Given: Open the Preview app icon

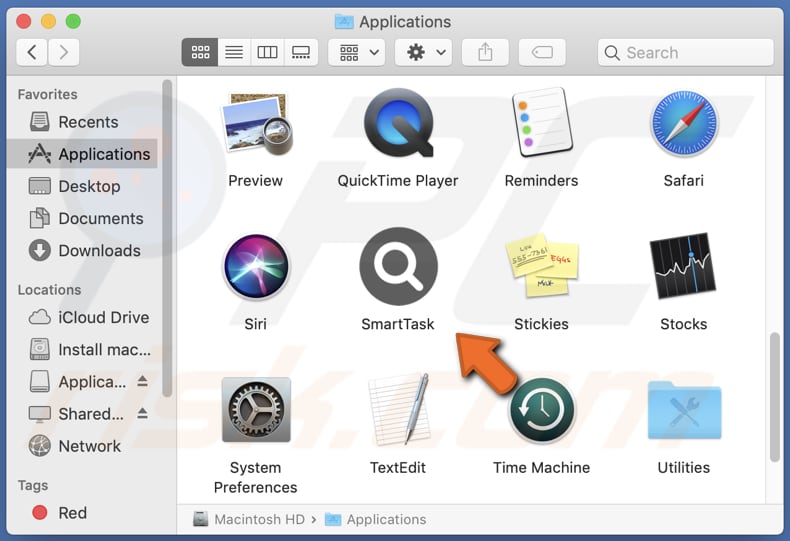Looking at the screenshot, I should pos(257,124).
